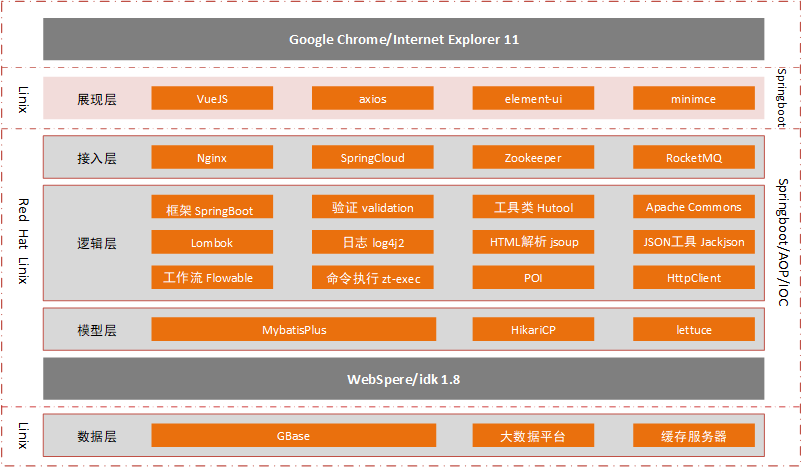Image resolution: width=802 pixels, height=467 pixels.
Task: Click the axios box
Action: click(x=372, y=98)
